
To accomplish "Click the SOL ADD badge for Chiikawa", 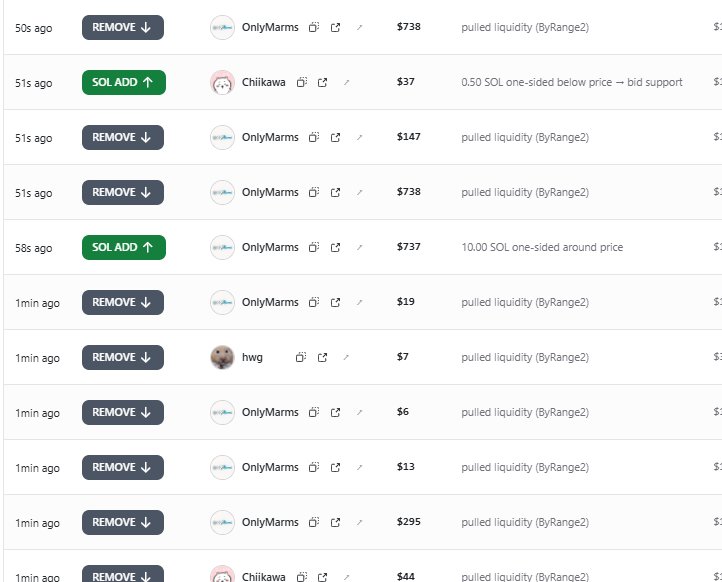I will pos(124,82).
